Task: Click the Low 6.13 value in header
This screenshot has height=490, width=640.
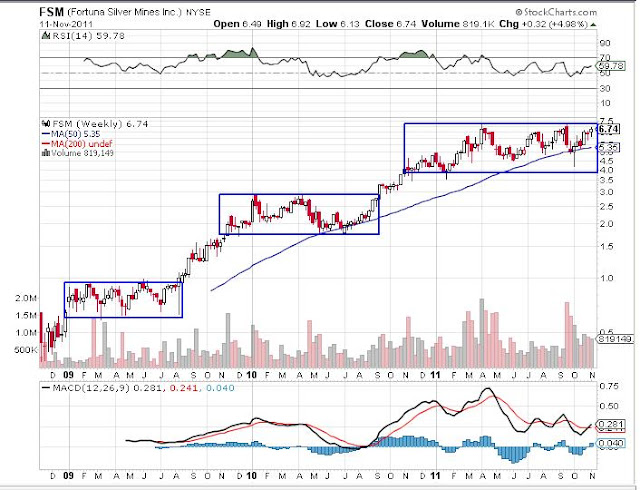Action: point(338,24)
